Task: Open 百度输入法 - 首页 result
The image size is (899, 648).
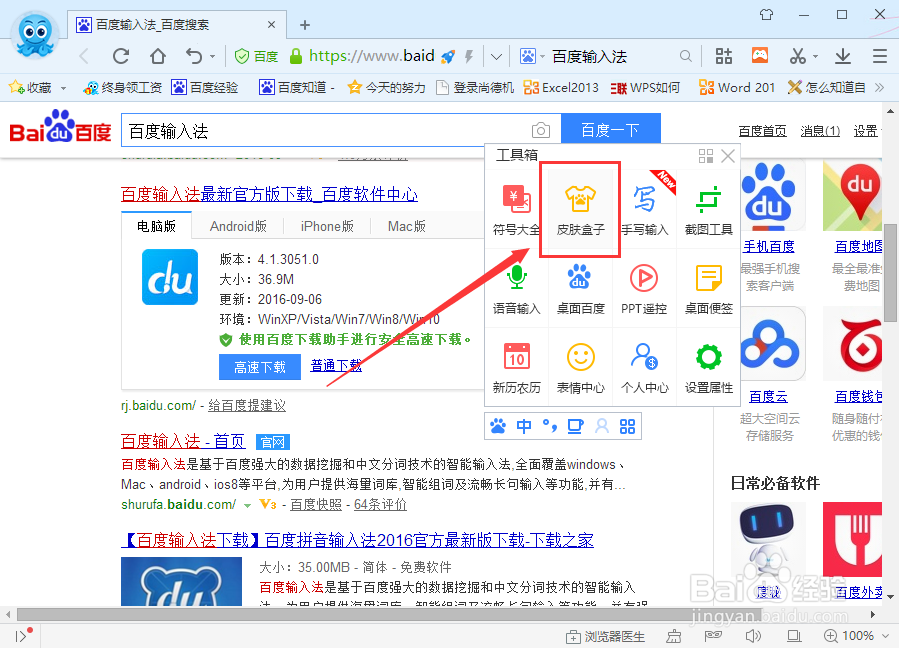Action: (x=183, y=441)
